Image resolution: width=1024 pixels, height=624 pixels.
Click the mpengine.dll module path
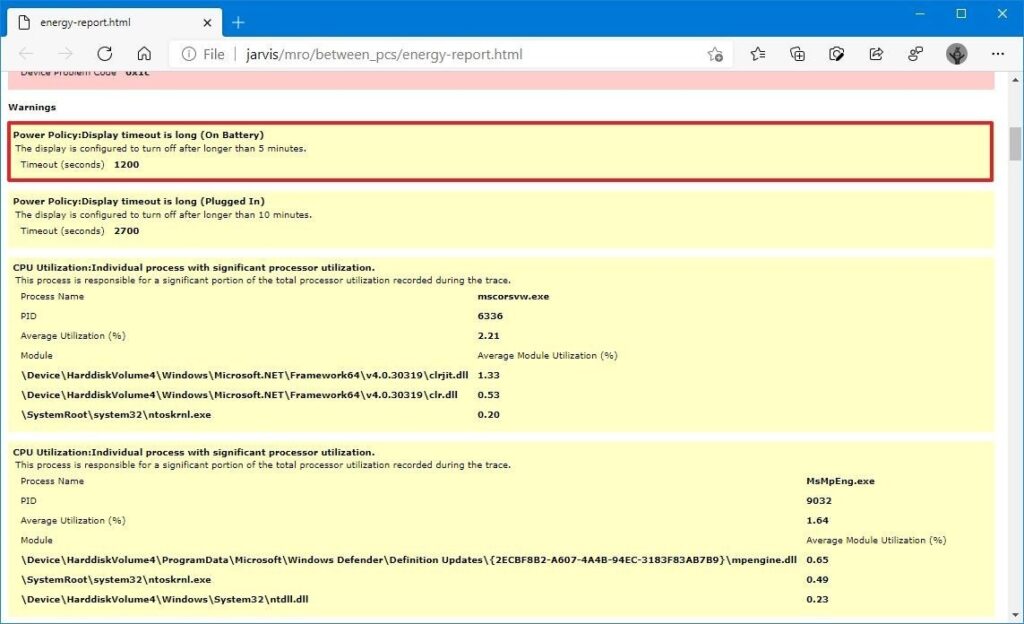pos(409,560)
